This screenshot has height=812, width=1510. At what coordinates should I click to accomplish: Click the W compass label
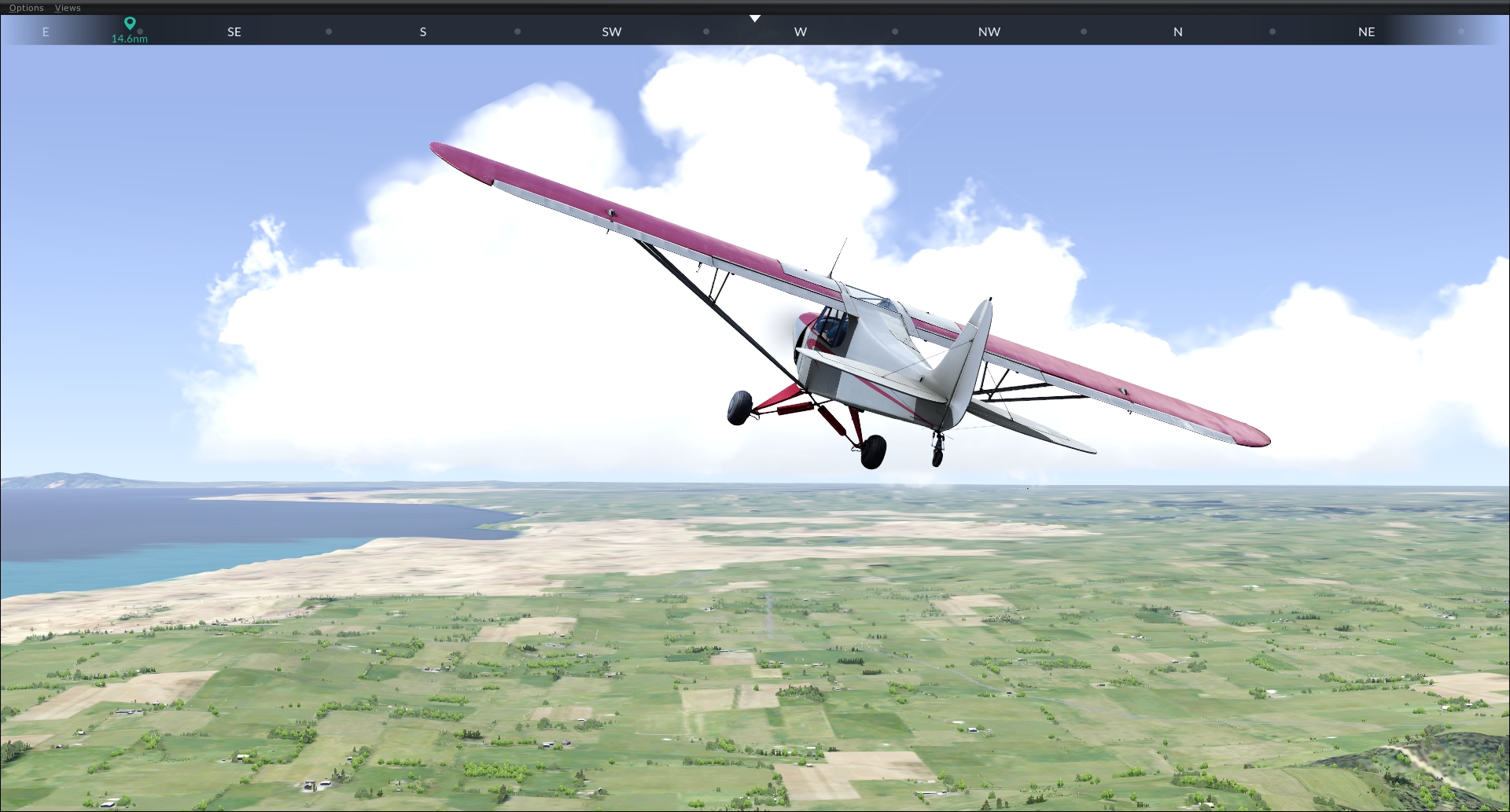point(801,32)
